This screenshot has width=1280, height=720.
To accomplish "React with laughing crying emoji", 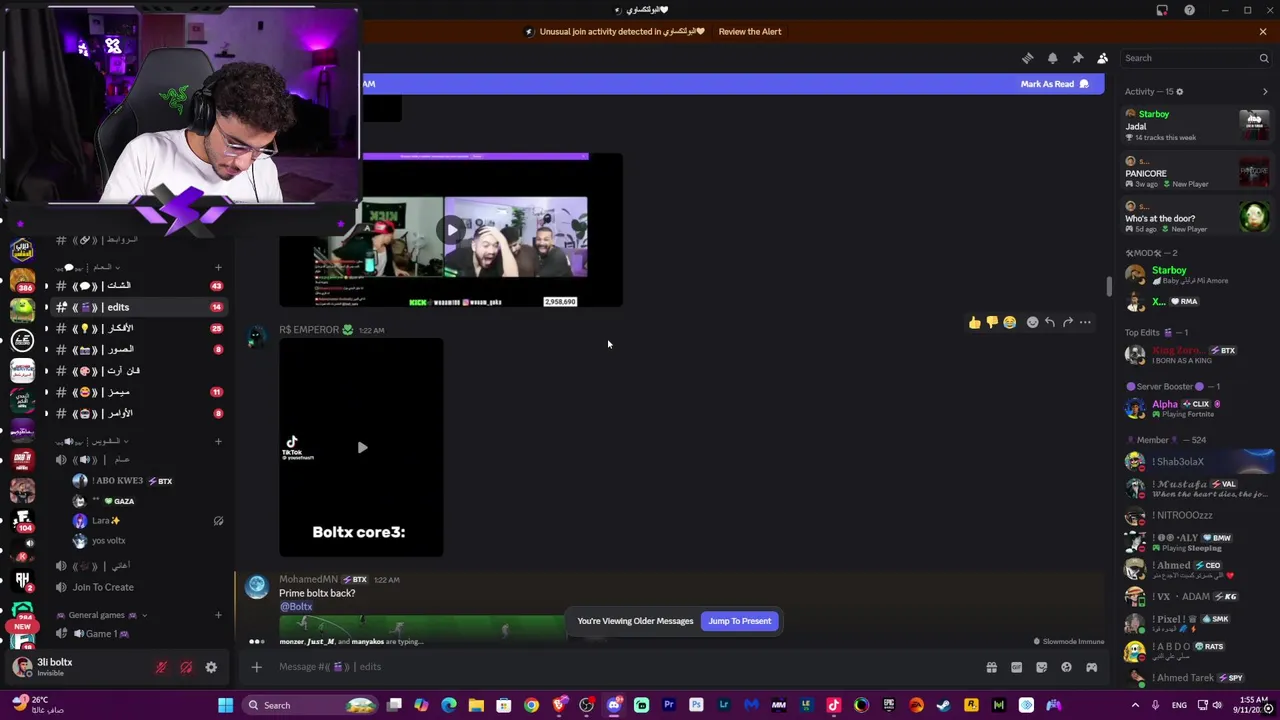I will [1010, 322].
